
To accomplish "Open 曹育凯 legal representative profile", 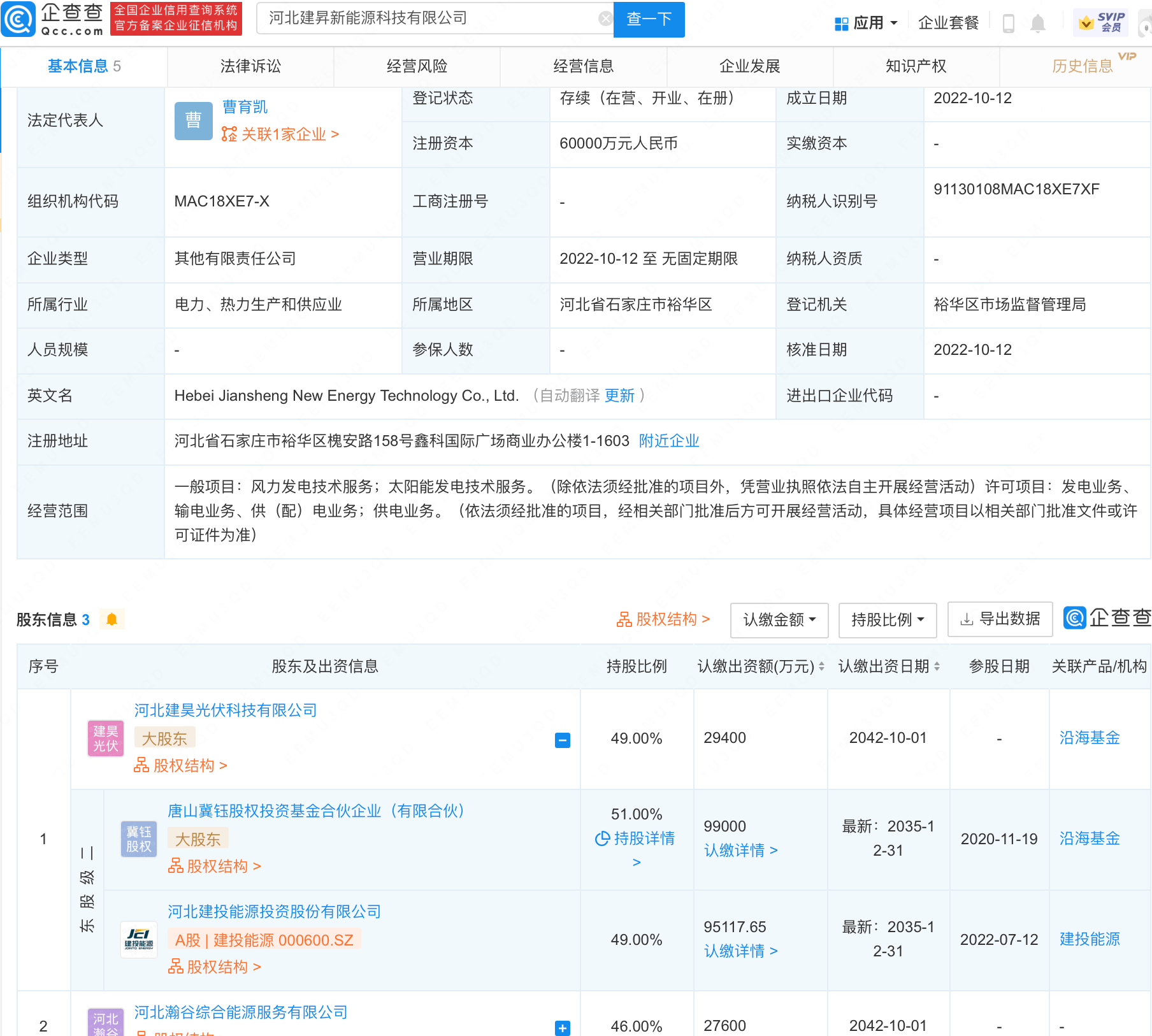I will [245, 107].
